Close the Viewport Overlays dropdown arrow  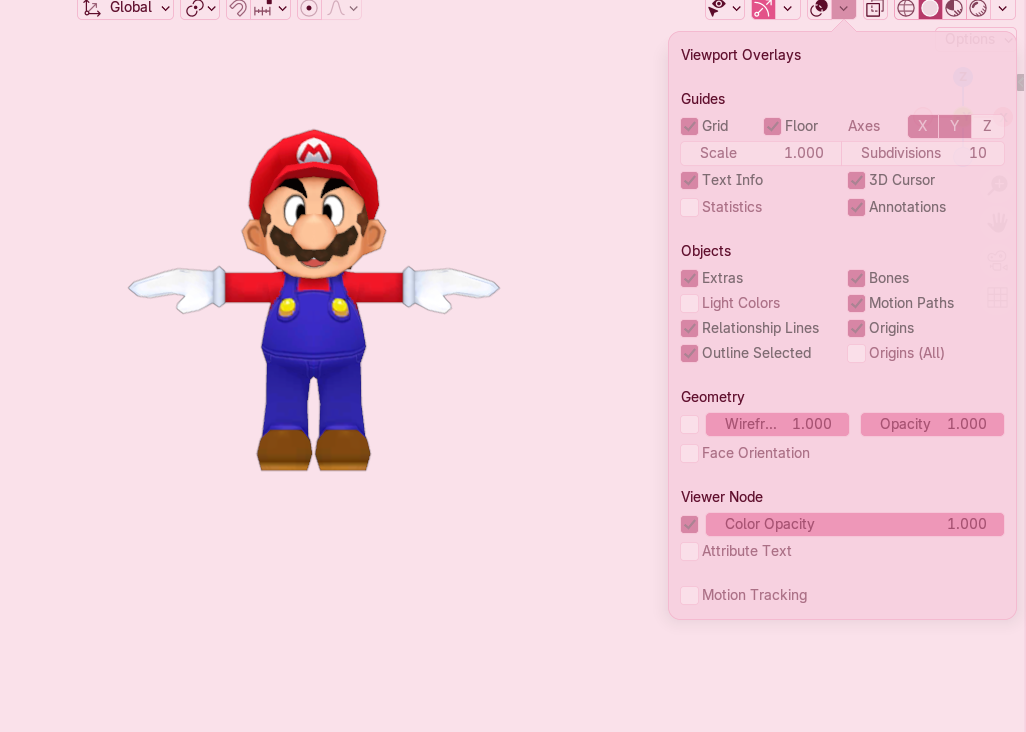point(844,8)
